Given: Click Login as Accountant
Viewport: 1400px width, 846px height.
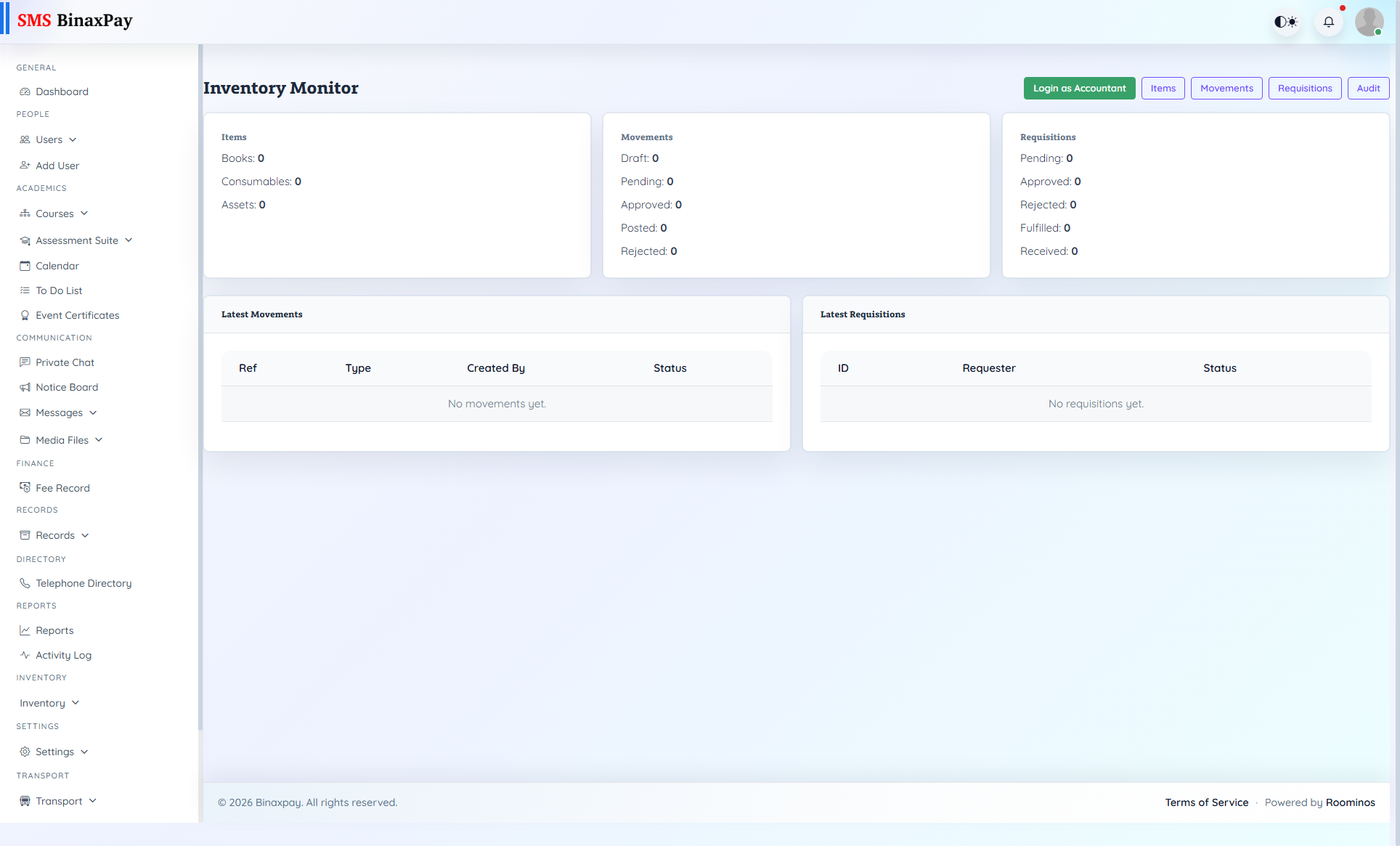Looking at the screenshot, I should pos(1079,88).
